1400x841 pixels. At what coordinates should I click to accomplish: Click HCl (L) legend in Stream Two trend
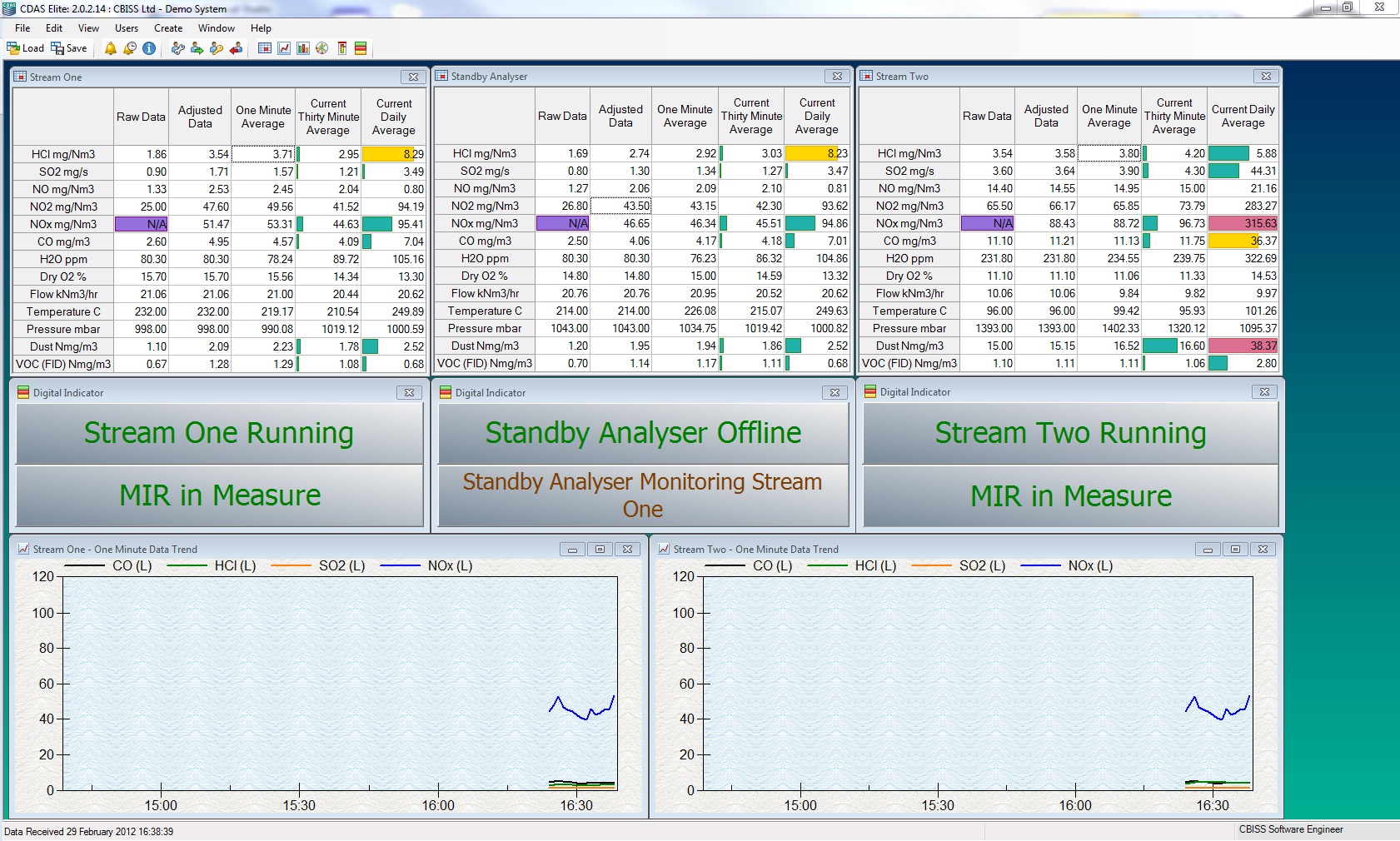click(875, 566)
